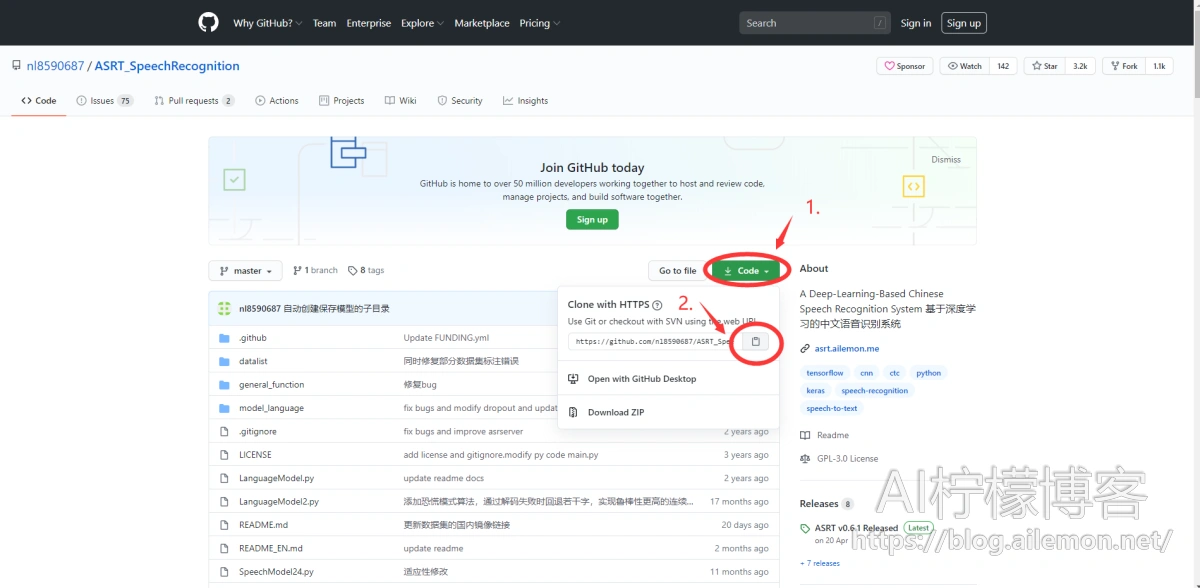Screen dimensions: 1200x588
Task: Open the Team page in header
Action: click(324, 23)
